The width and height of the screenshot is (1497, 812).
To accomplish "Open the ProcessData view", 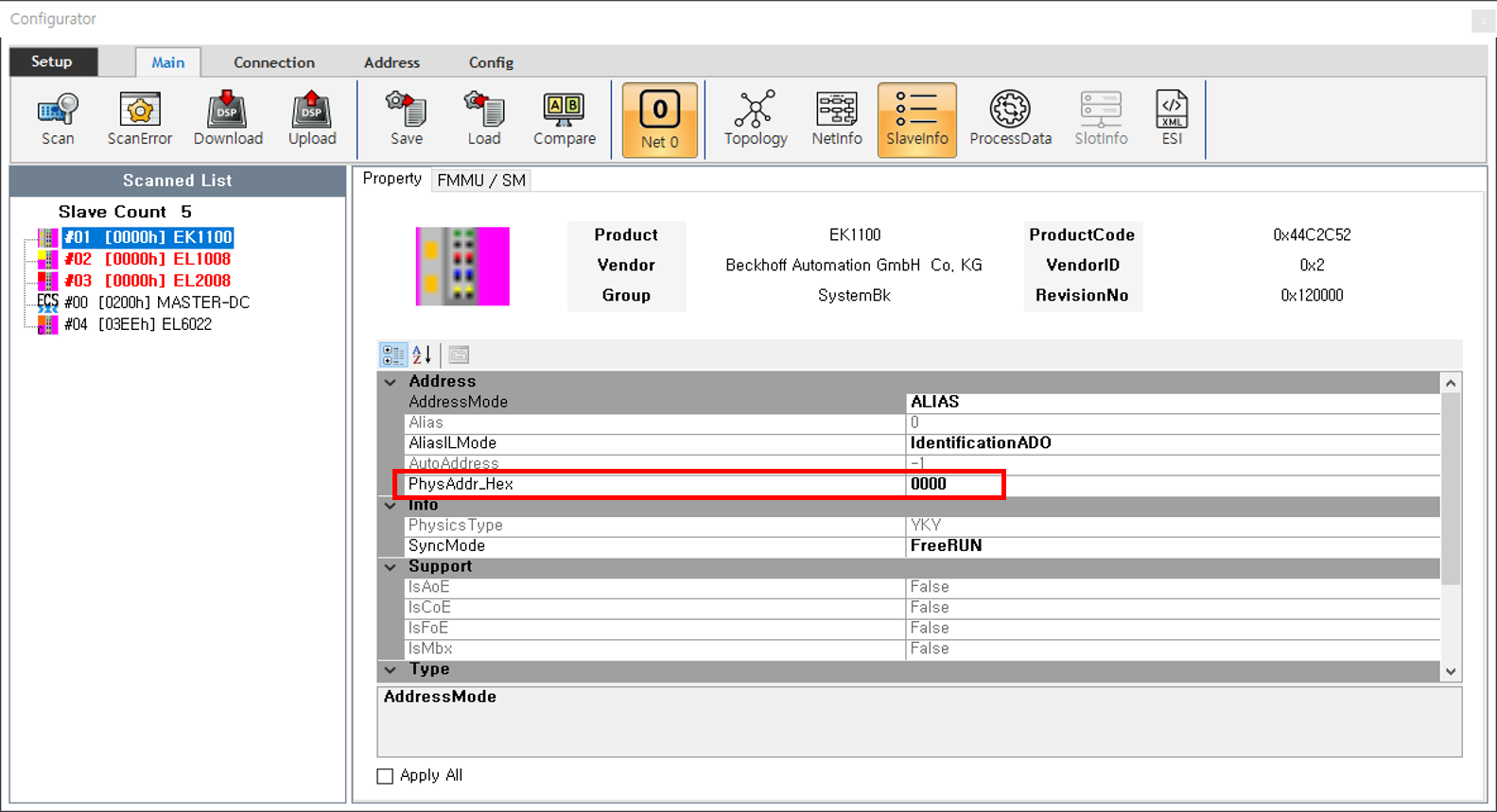I will tap(1010, 119).
